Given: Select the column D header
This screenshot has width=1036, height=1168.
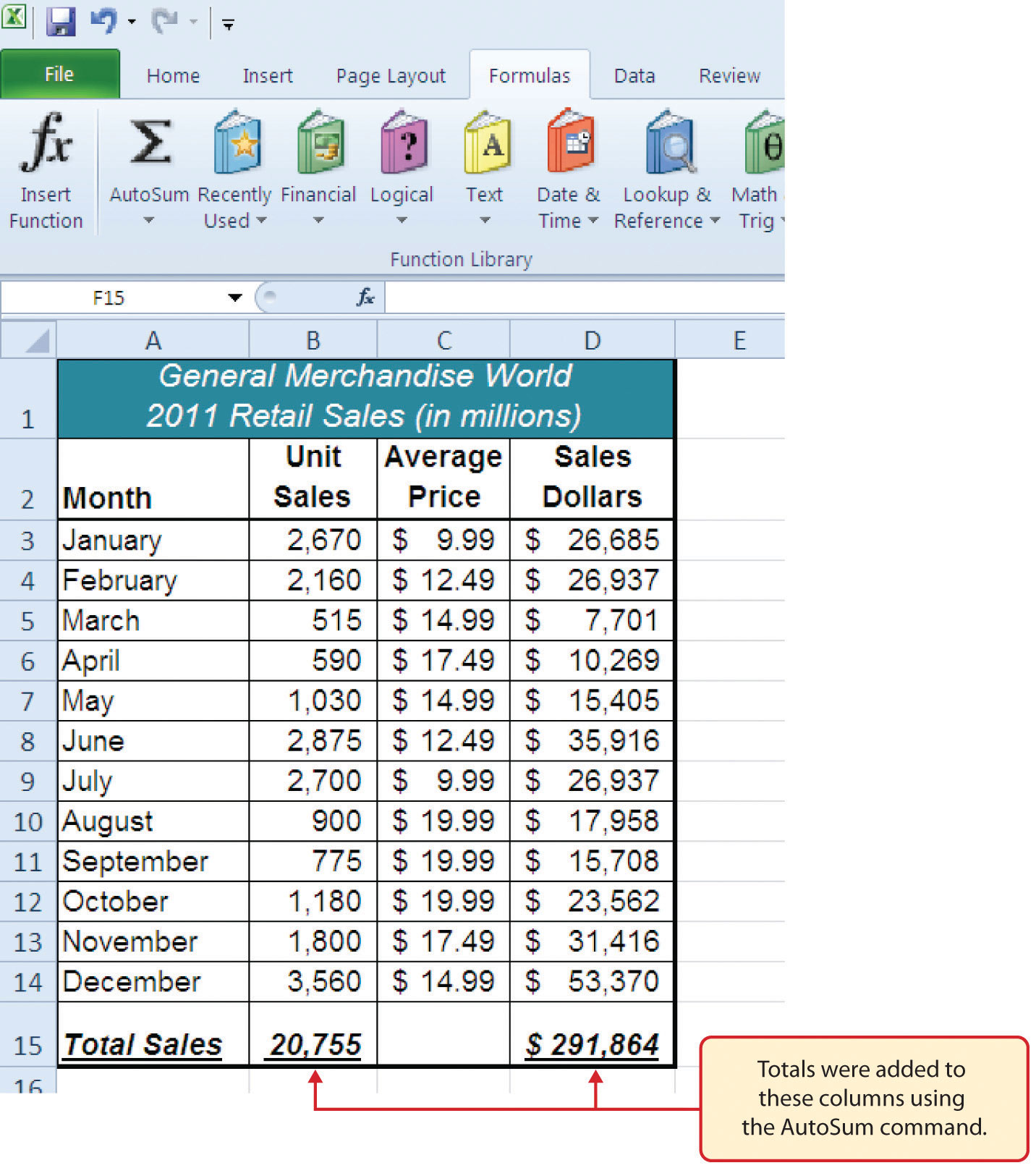Looking at the screenshot, I should click(x=592, y=340).
